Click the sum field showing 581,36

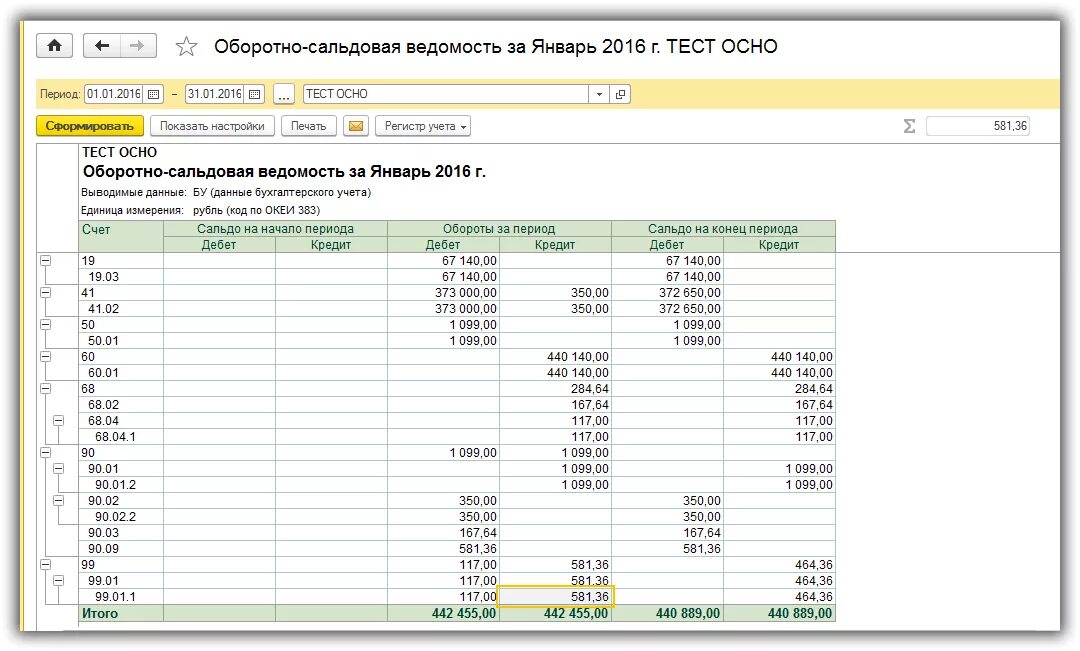[978, 126]
